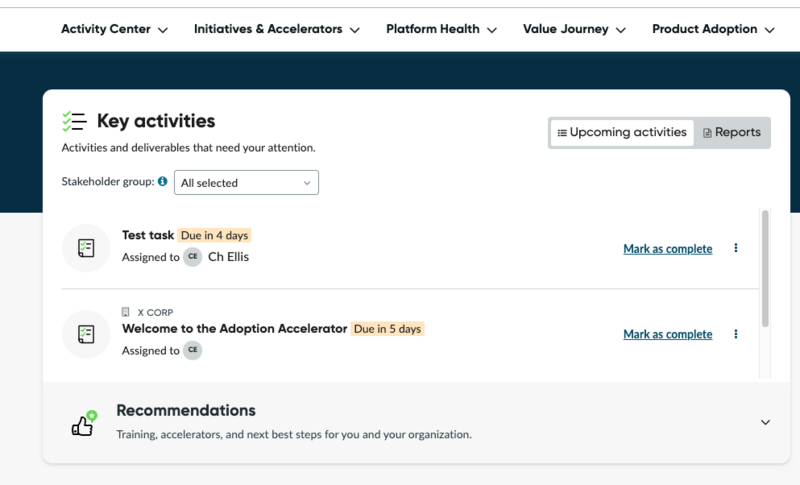The width and height of the screenshot is (800, 485).
Task: Click the key activities list scrollbar
Action: (x=765, y=269)
